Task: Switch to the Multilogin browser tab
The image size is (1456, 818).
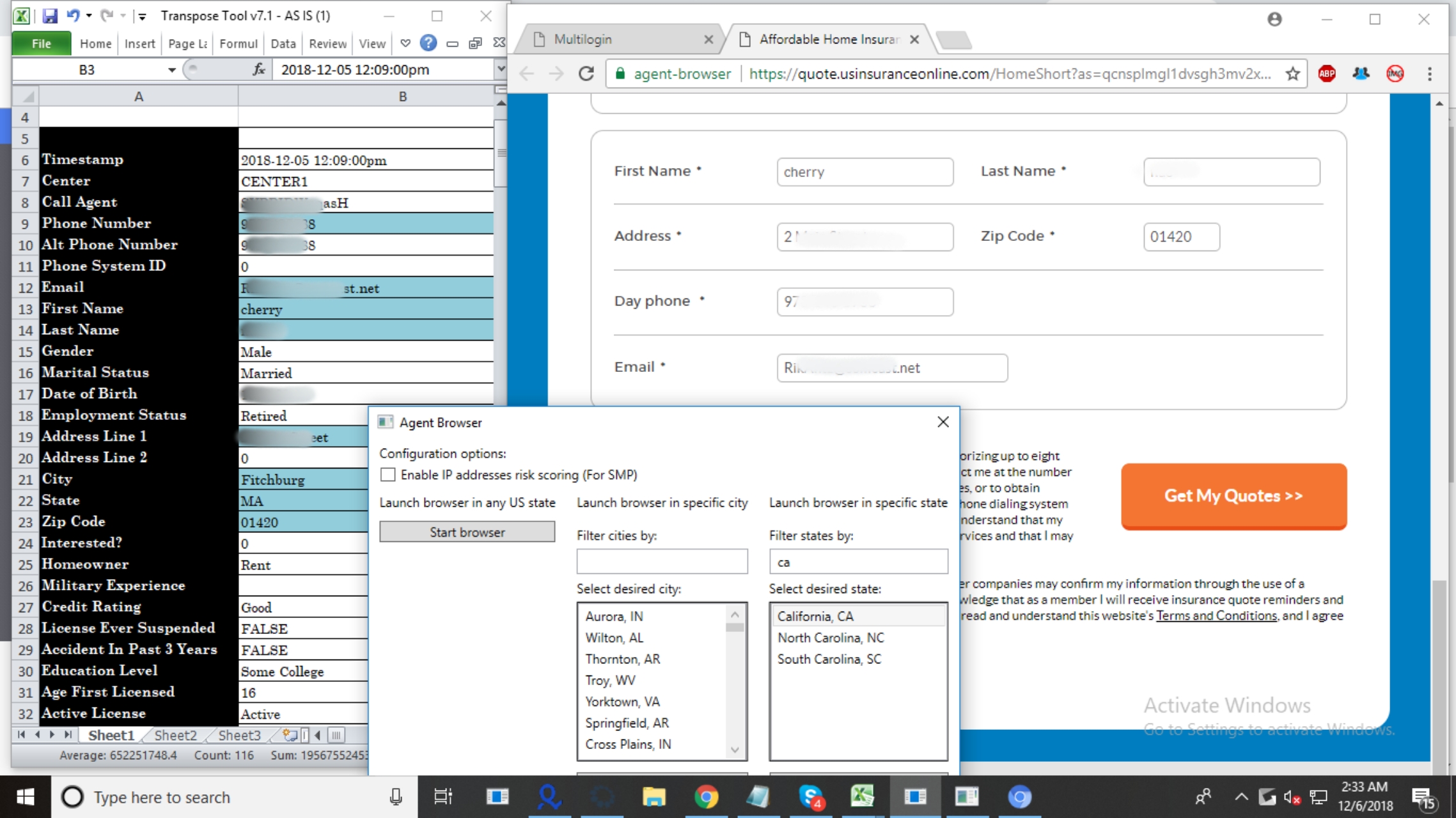Action: point(583,40)
